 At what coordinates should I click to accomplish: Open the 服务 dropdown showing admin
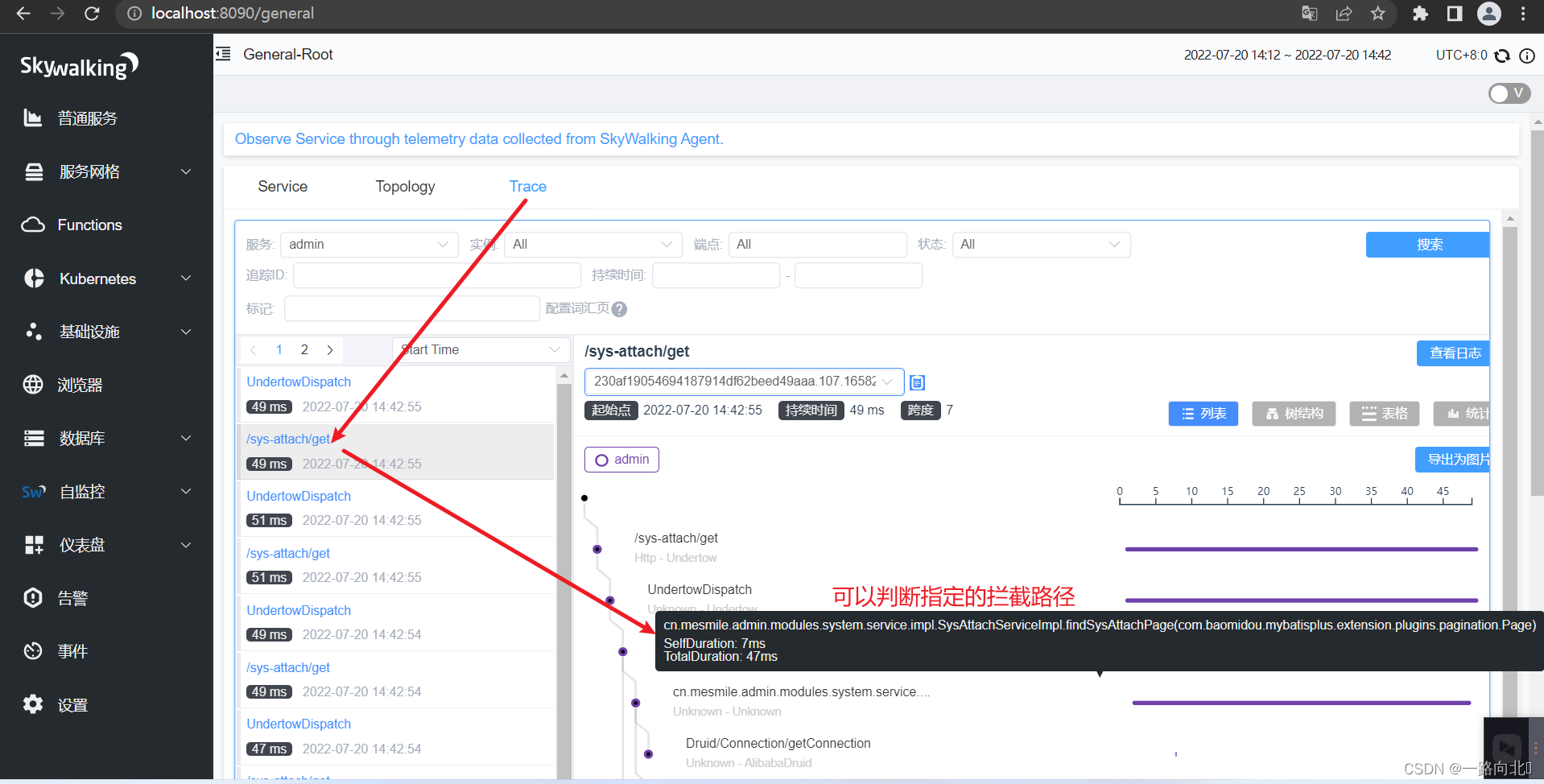pyautogui.click(x=369, y=245)
